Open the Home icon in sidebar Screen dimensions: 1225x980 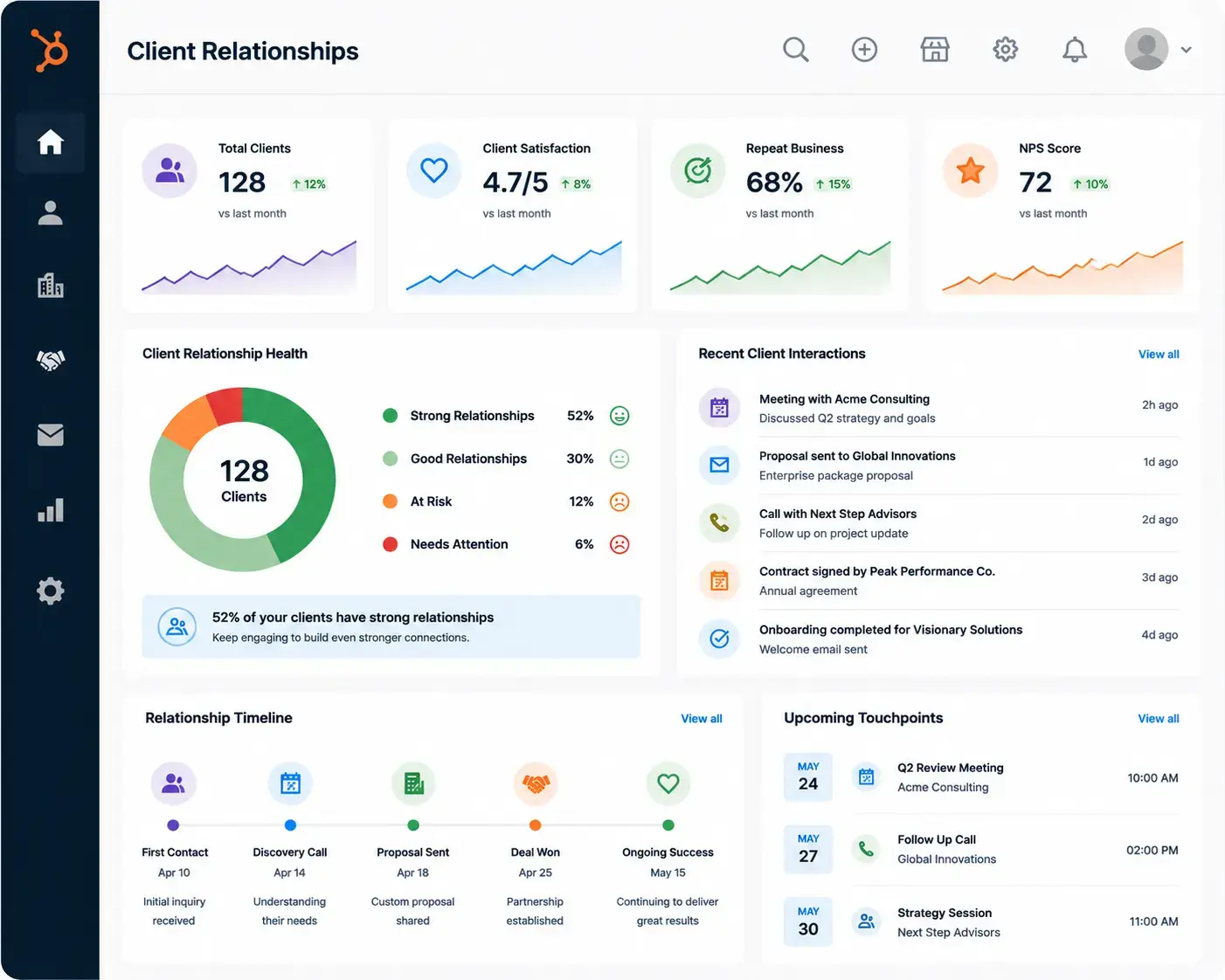coord(51,141)
